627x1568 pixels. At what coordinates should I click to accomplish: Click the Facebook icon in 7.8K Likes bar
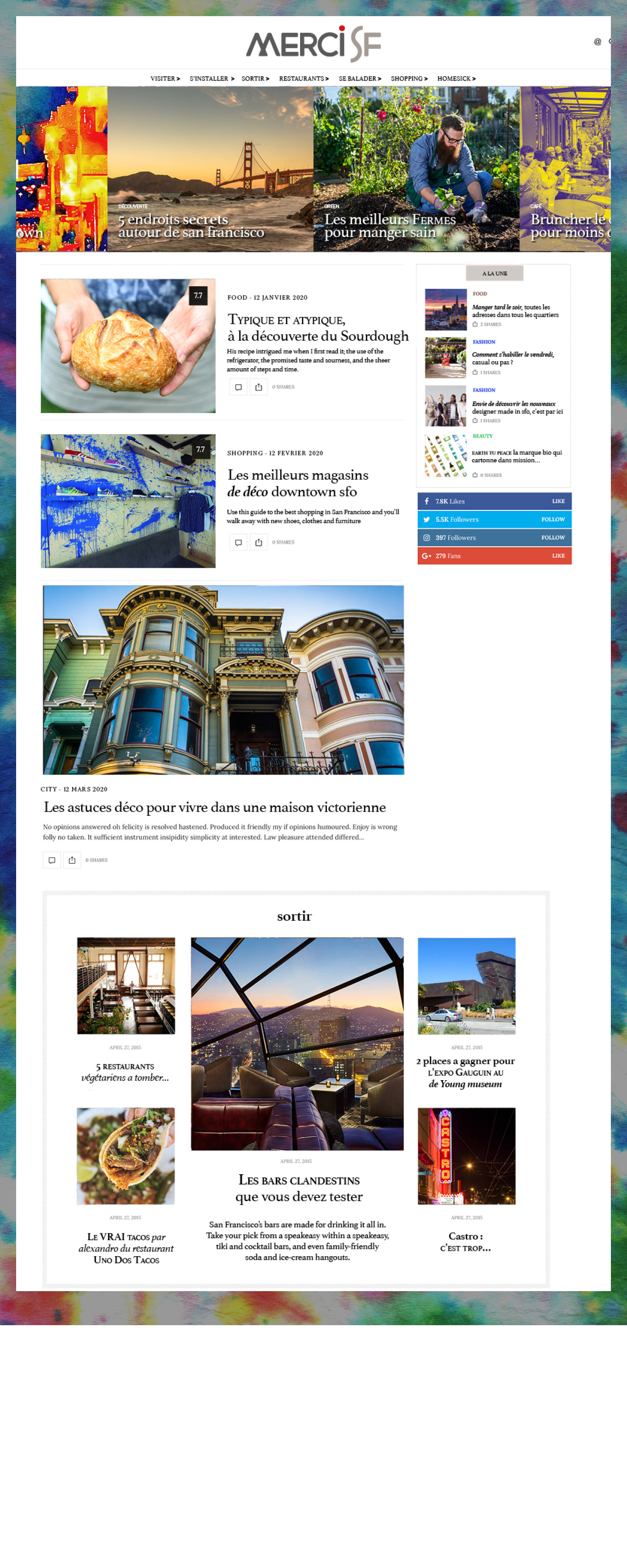point(427,502)
